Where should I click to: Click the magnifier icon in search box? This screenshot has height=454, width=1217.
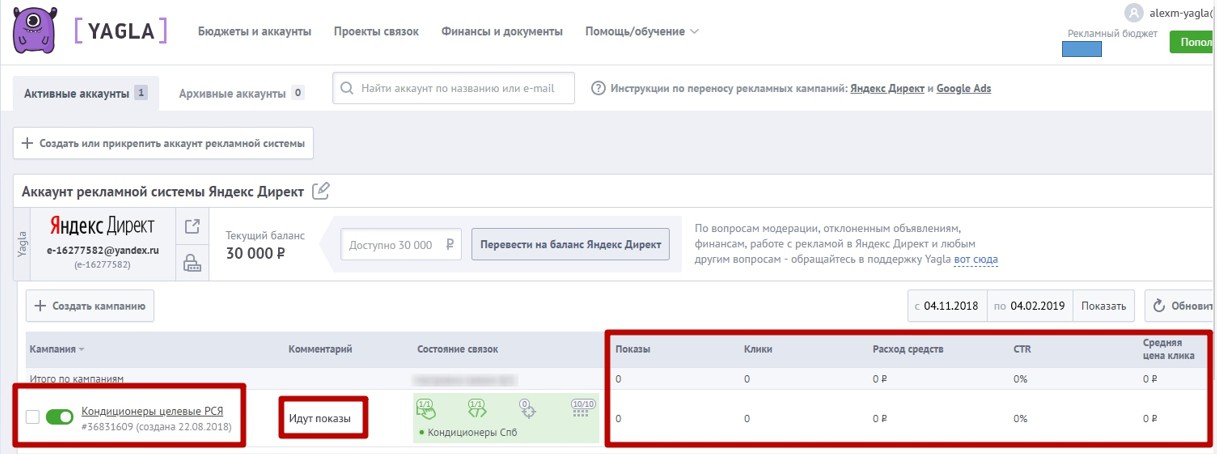[x=347, y=88]
